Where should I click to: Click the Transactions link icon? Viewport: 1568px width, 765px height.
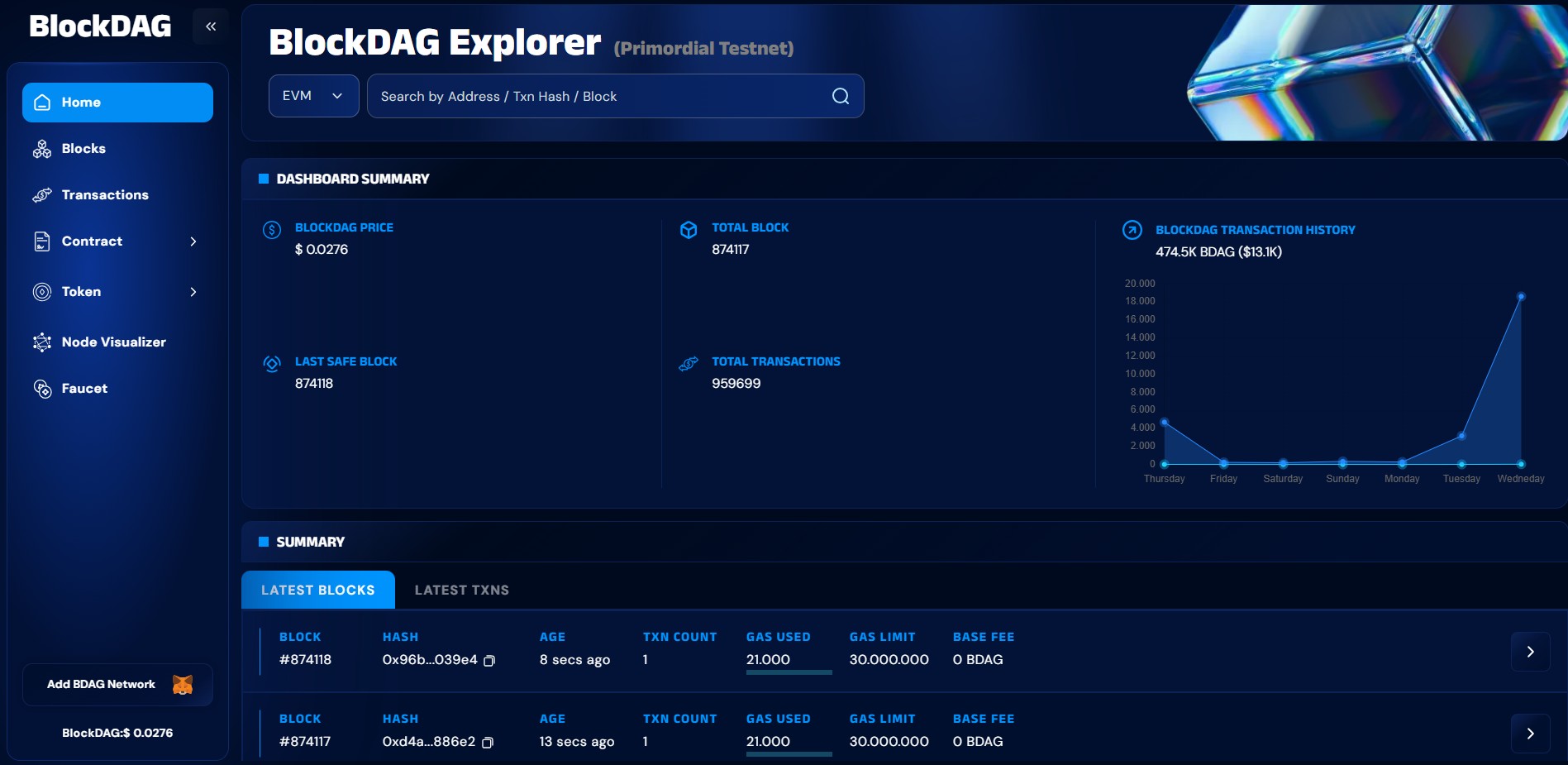click(x=42, y=195)
